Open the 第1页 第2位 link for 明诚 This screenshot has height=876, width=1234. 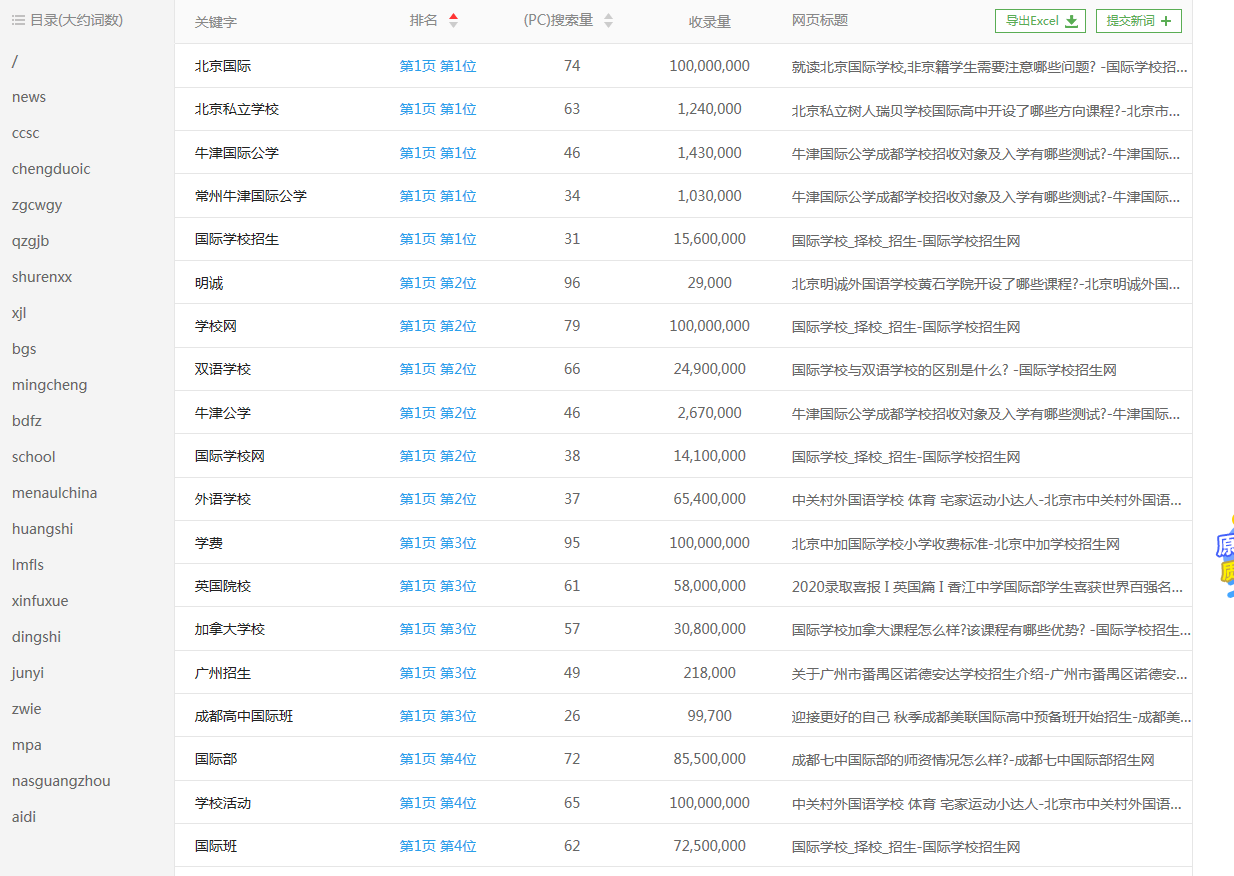(x=439, y=283)
